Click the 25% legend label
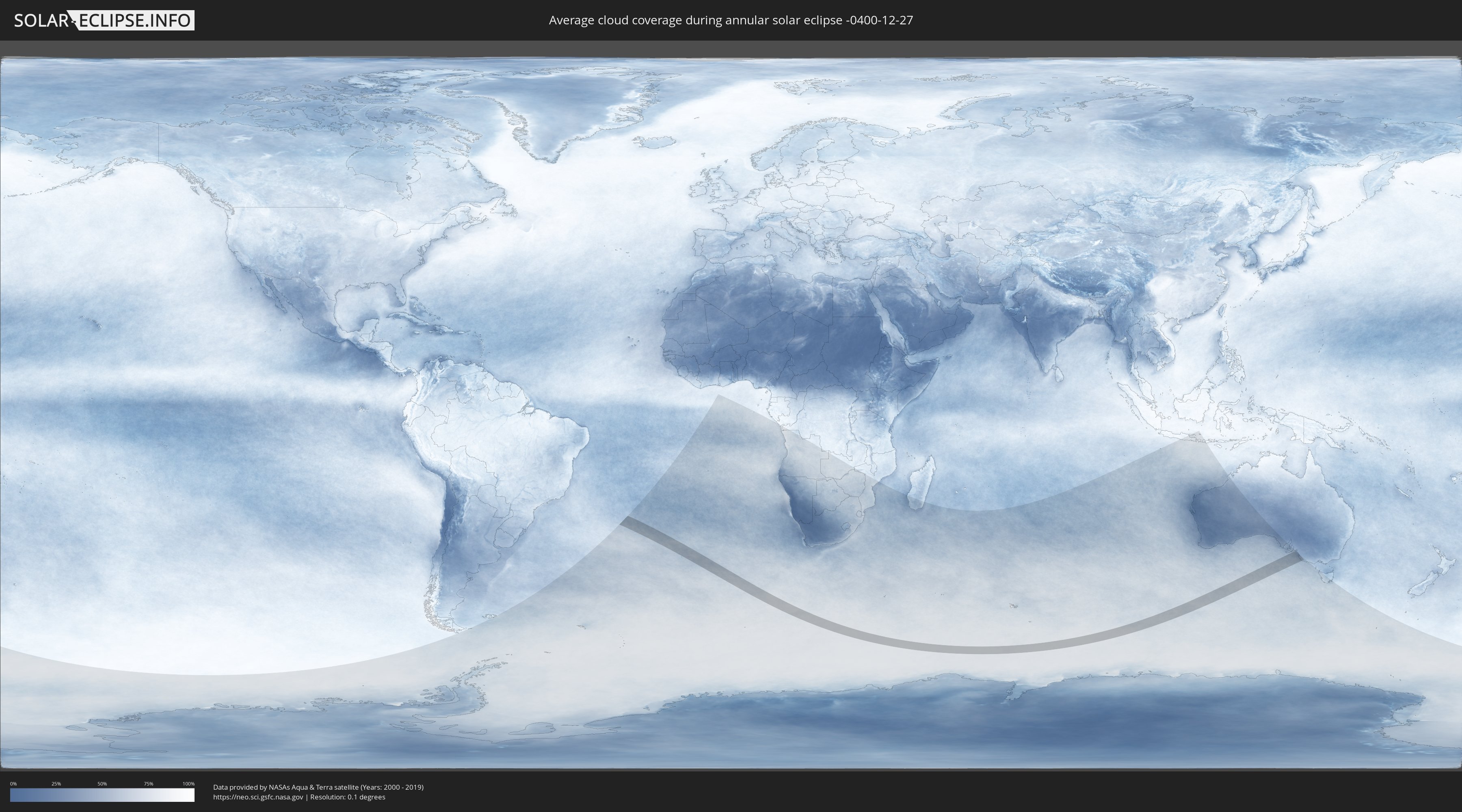The width and height of the screenshot is (1462, 812). point(56,784)
